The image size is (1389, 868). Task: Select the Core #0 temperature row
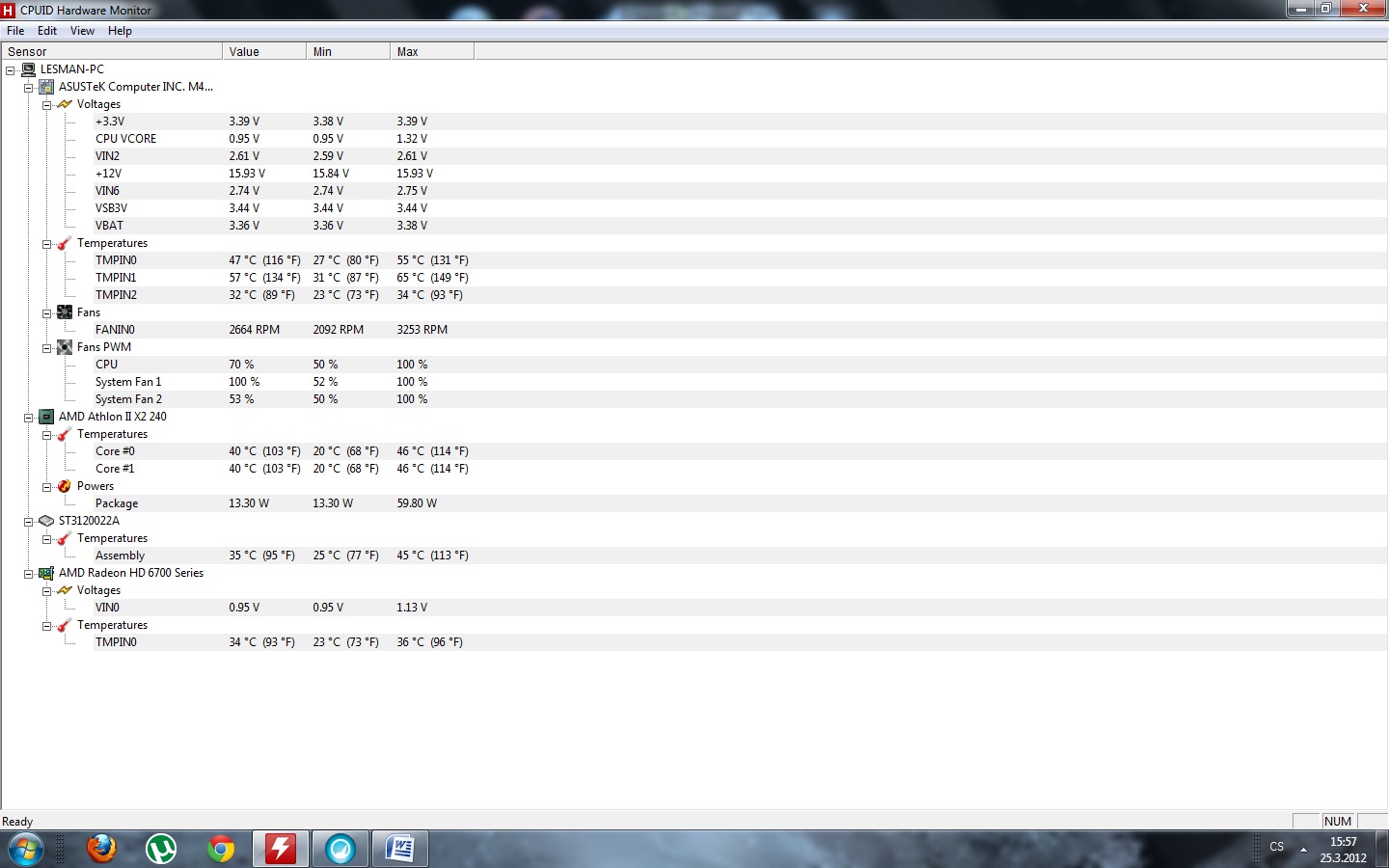pyautogui.click(x=740, y=451)
